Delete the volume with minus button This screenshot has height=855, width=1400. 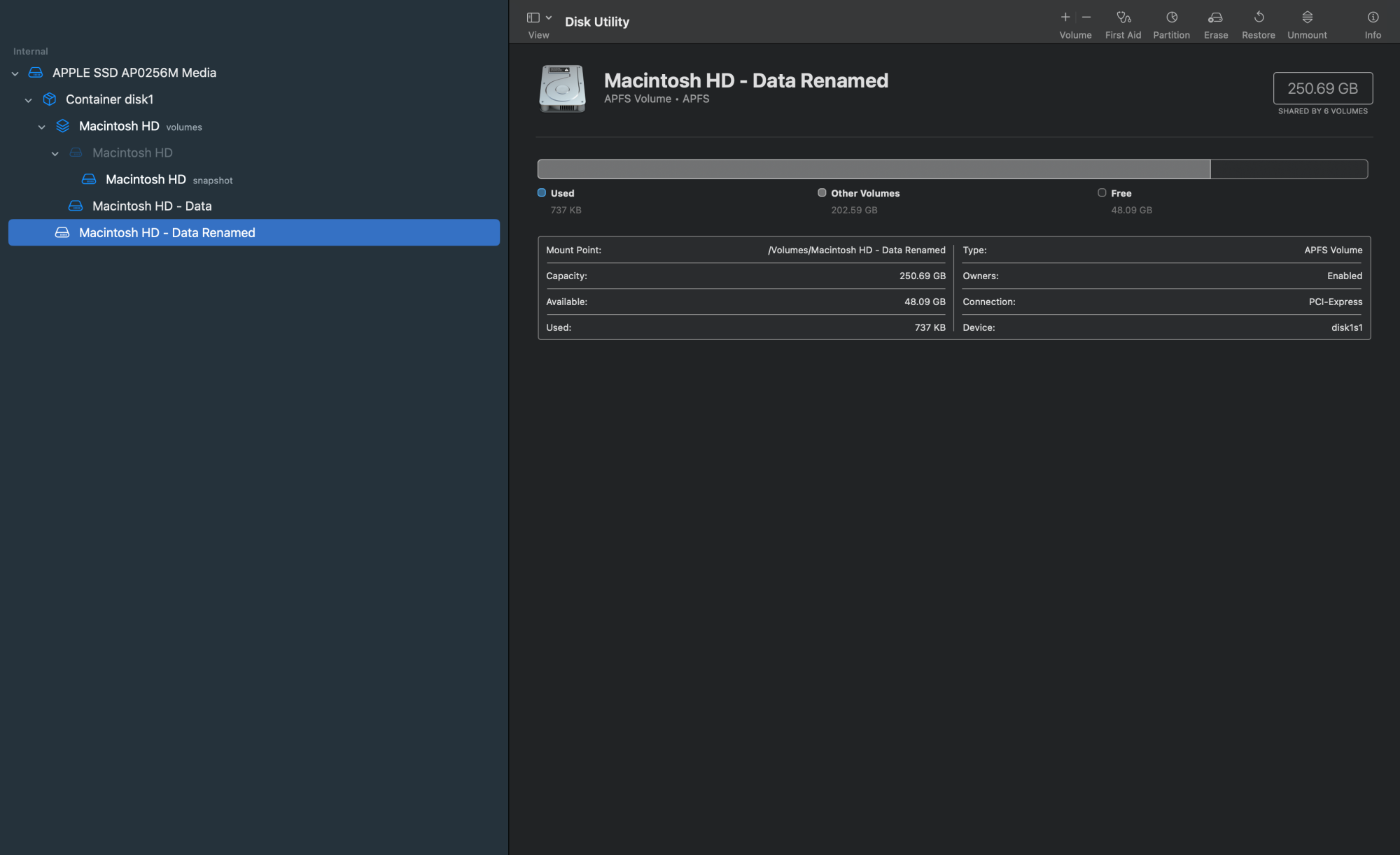click(1086, 17)
